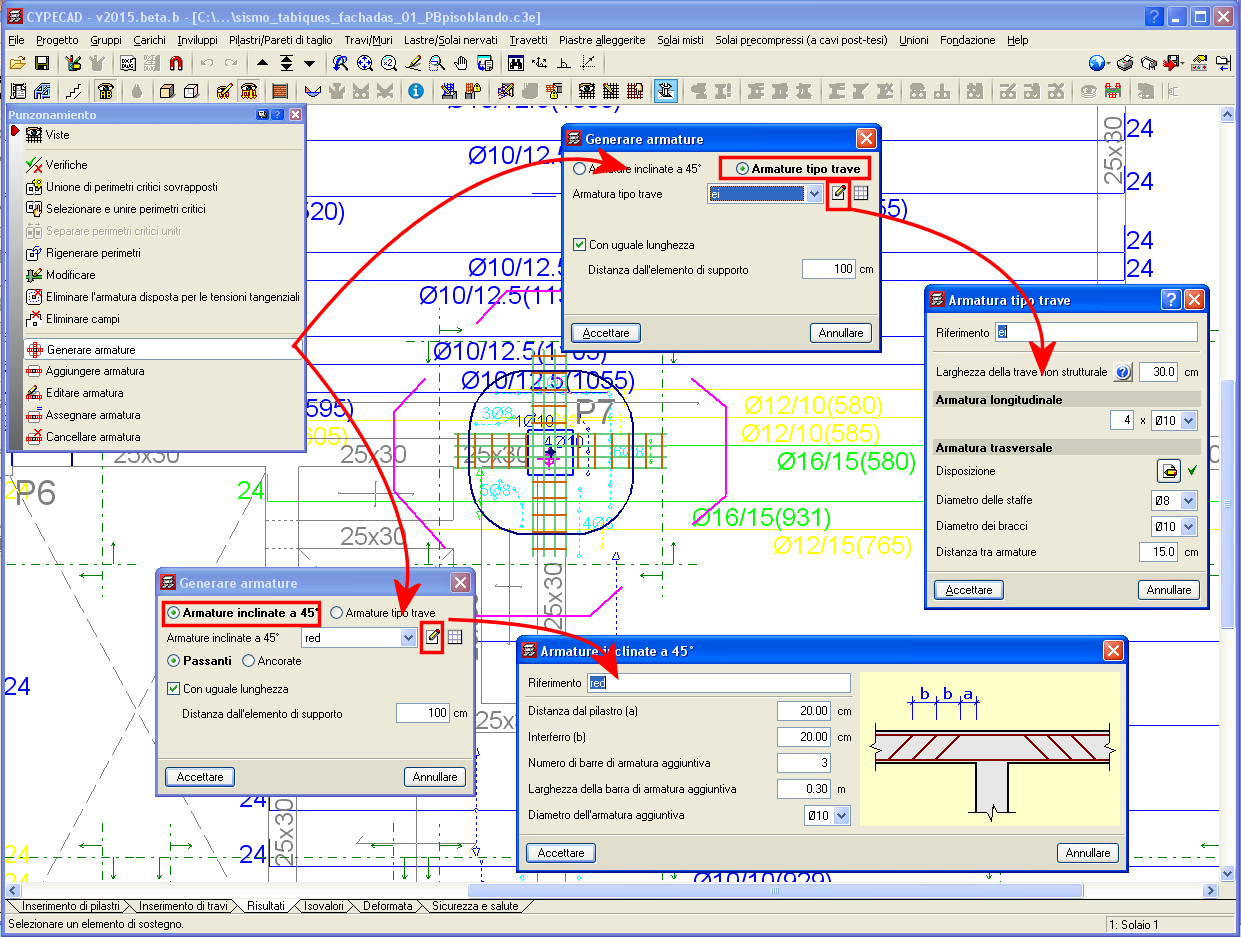Image resolution: width=1241 pixels, height=937 pixels.
Task: Open the Fondazione menu
Action: (x=968, y=40)
